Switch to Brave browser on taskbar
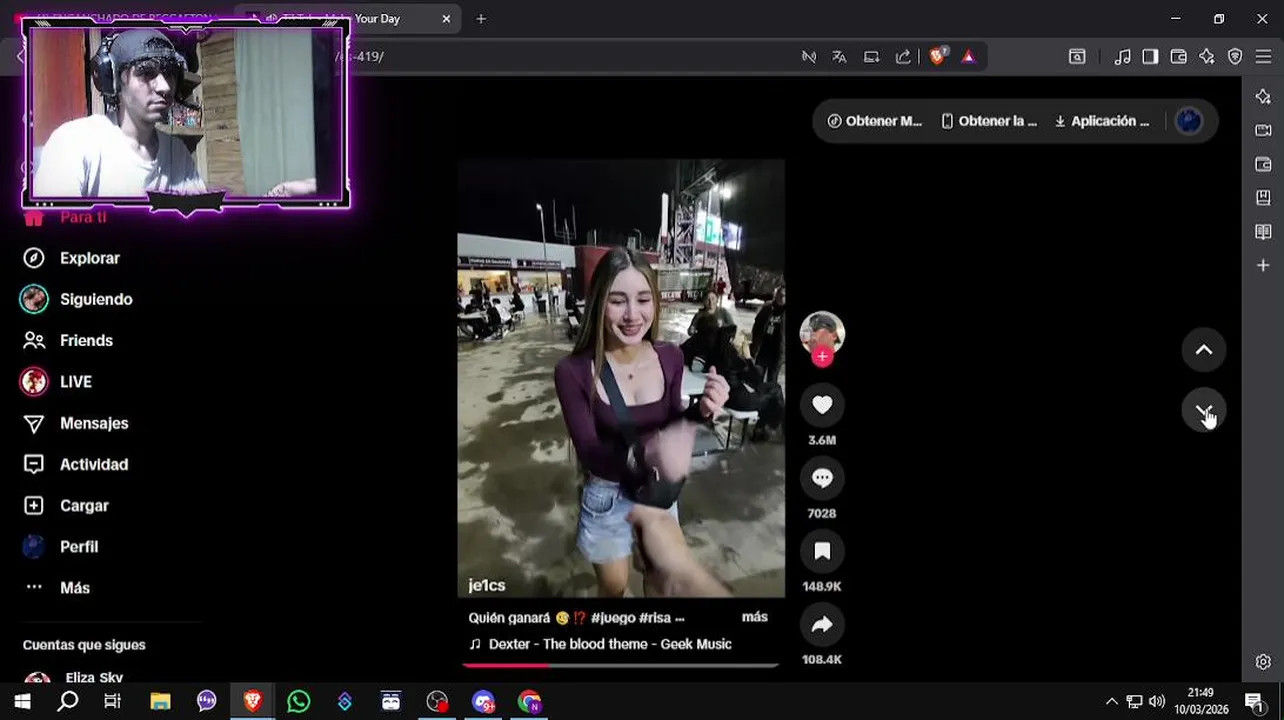The height and width of the screenshot is (720, 1284). pos(252,702)
